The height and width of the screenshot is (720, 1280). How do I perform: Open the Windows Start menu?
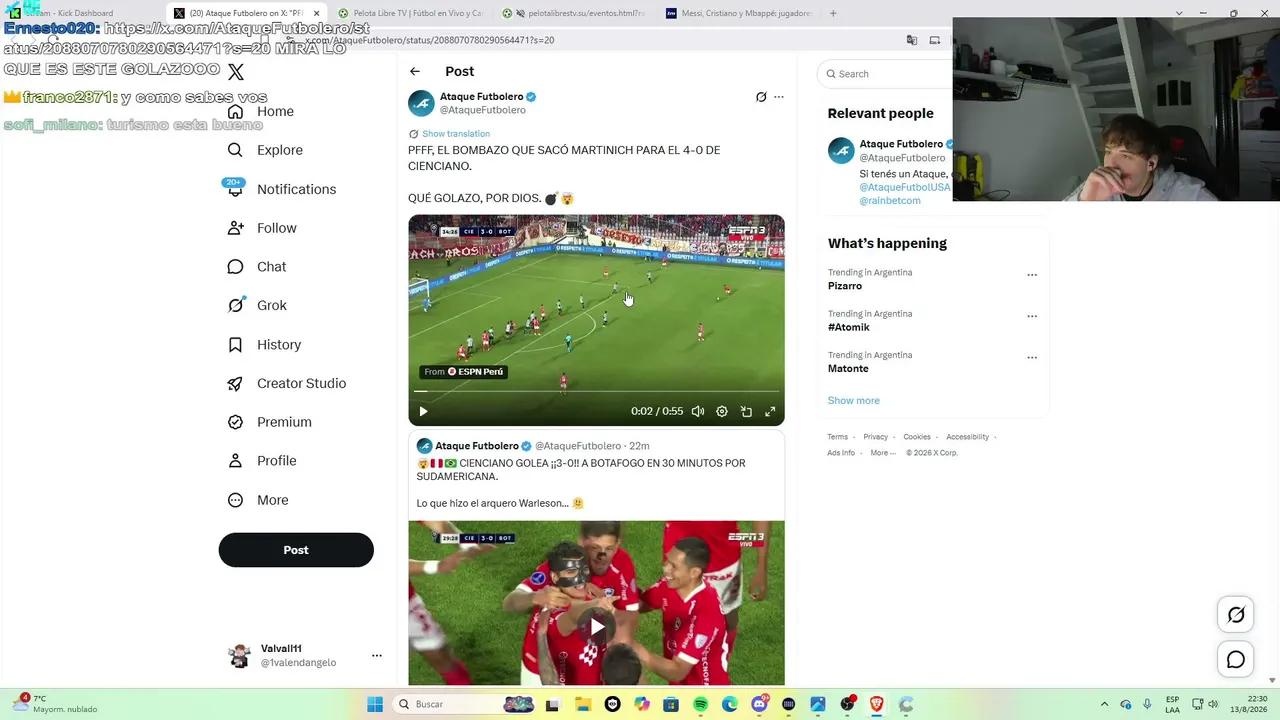pyautogui.click(x=375, y=704)
